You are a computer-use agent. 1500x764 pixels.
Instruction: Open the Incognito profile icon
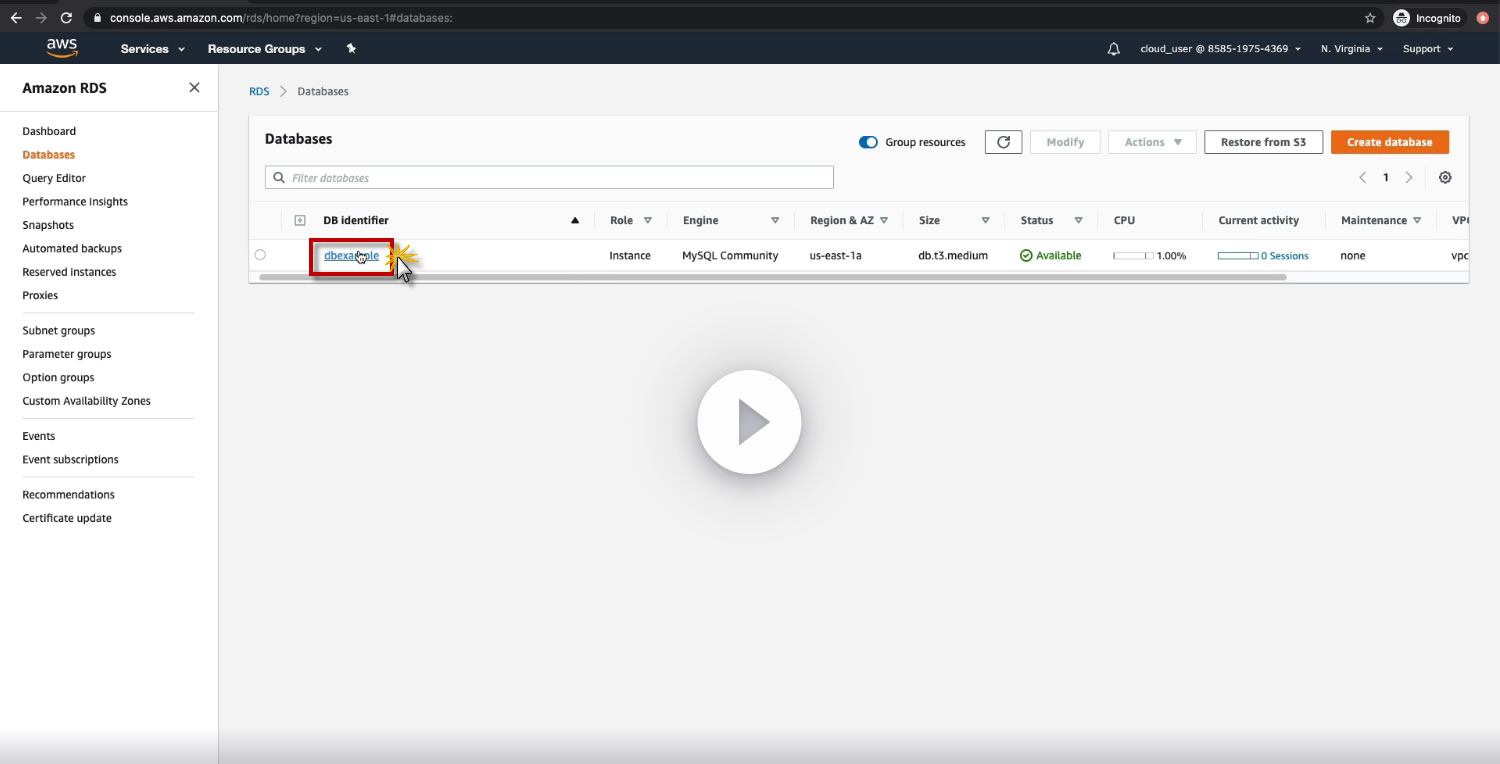tap(1402, 18)
